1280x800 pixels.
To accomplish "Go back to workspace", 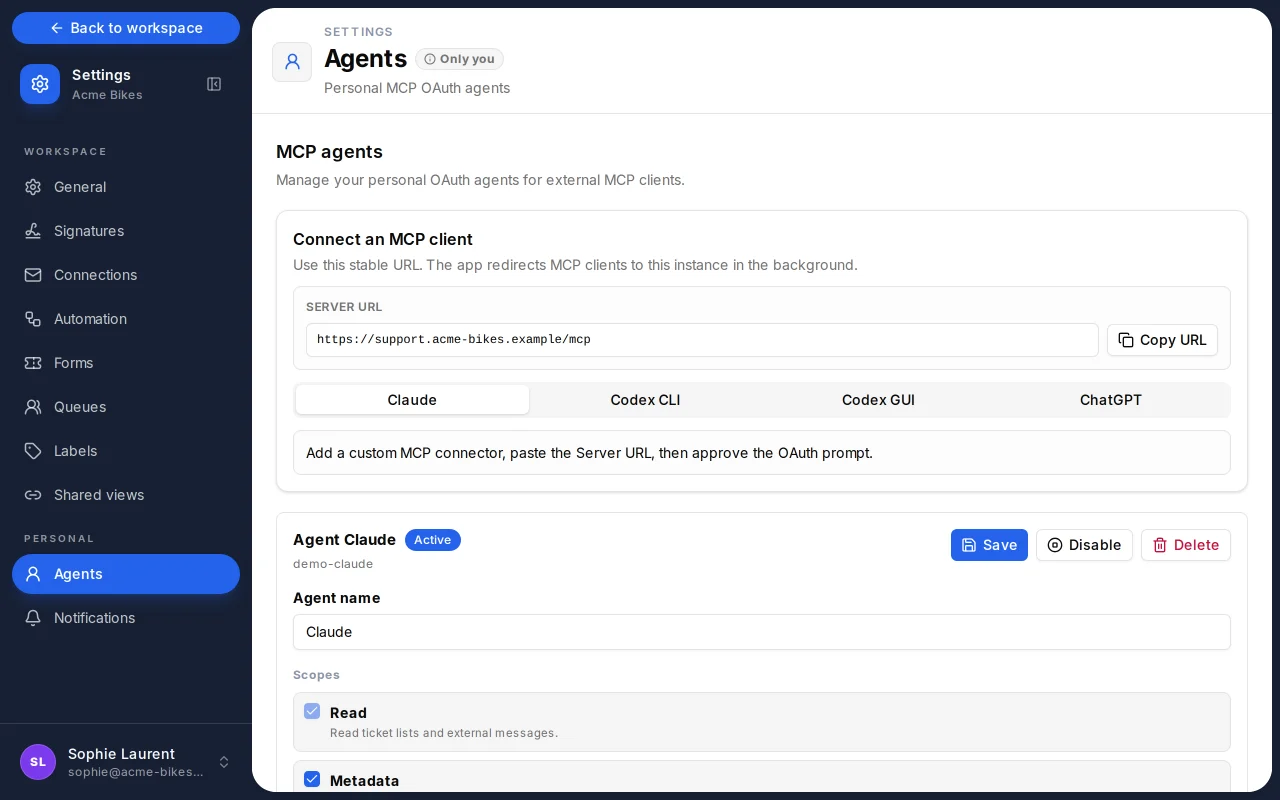I will (x=126, y=28).
